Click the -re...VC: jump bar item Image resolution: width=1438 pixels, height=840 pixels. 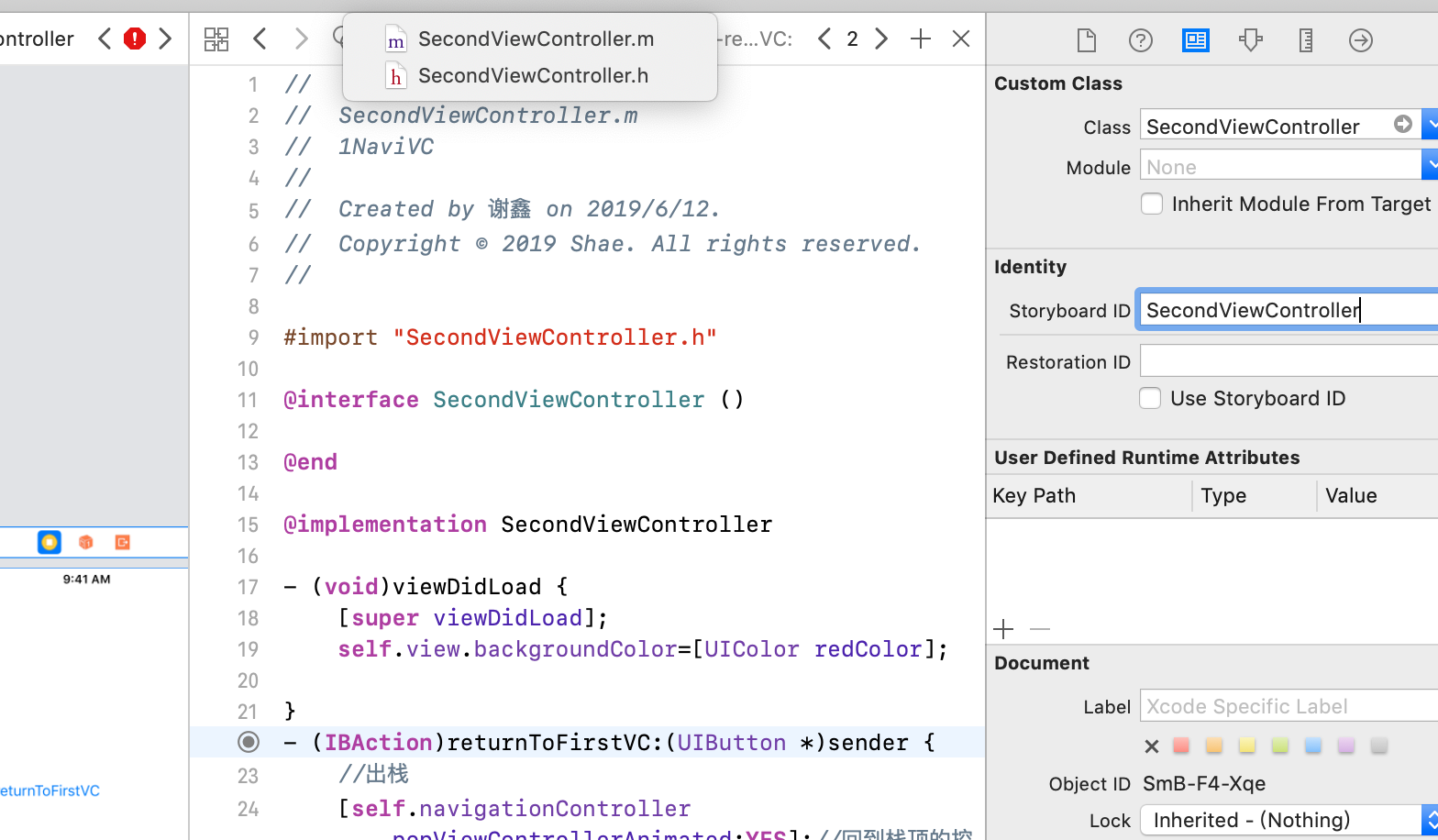pos(757,39)
